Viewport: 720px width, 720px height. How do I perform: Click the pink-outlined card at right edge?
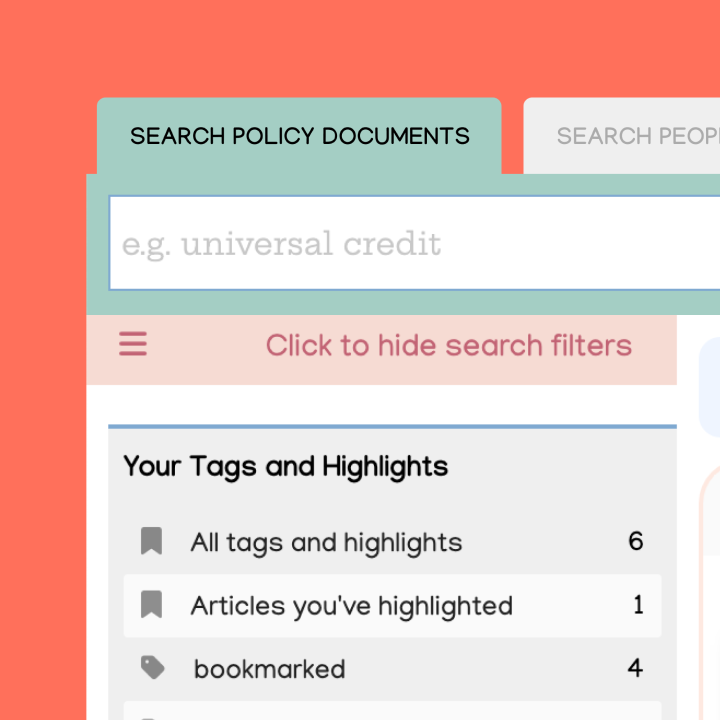tap(710, 593)
